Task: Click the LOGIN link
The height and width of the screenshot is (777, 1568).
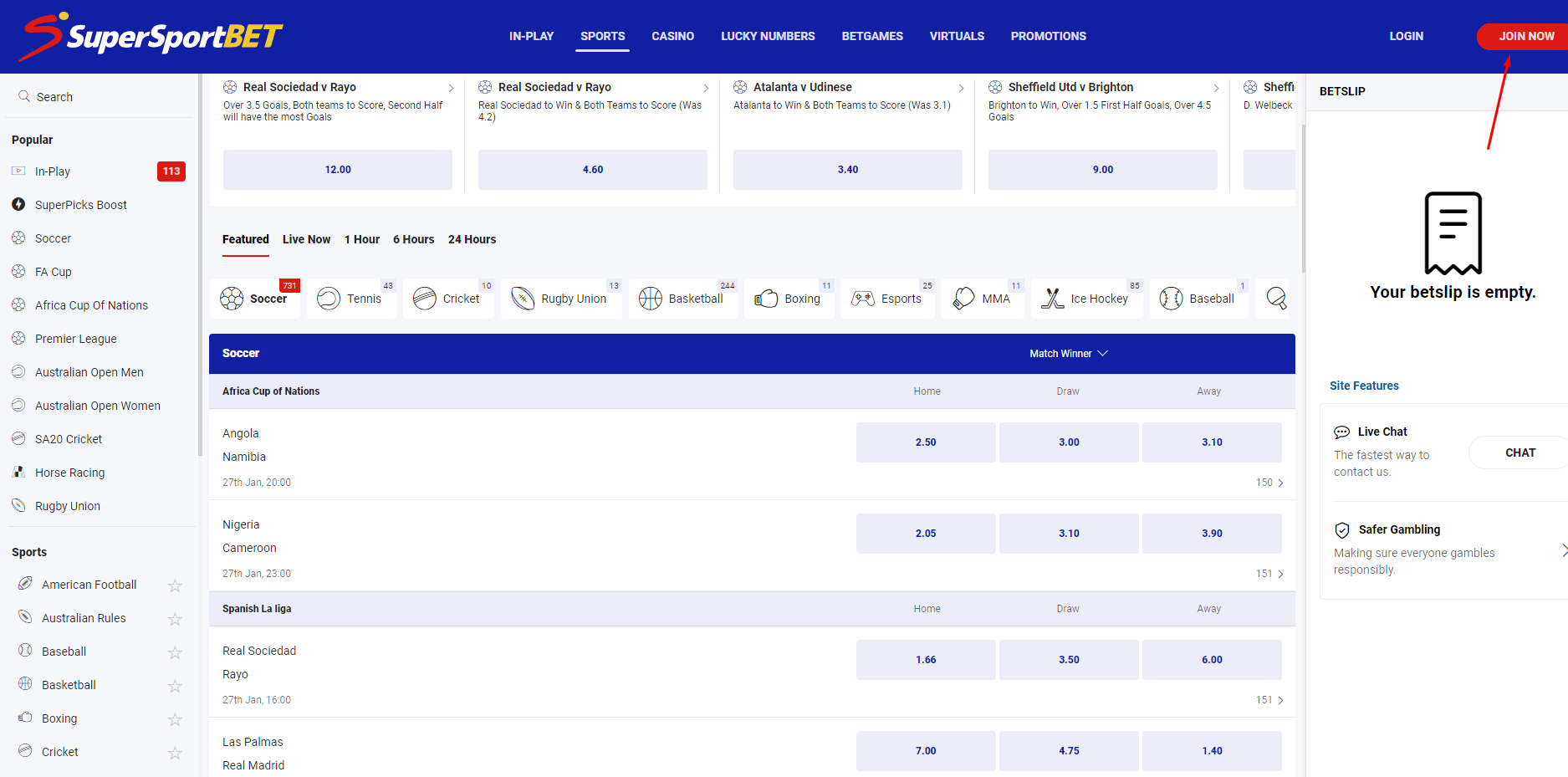Action: [x=1406, y=36]
